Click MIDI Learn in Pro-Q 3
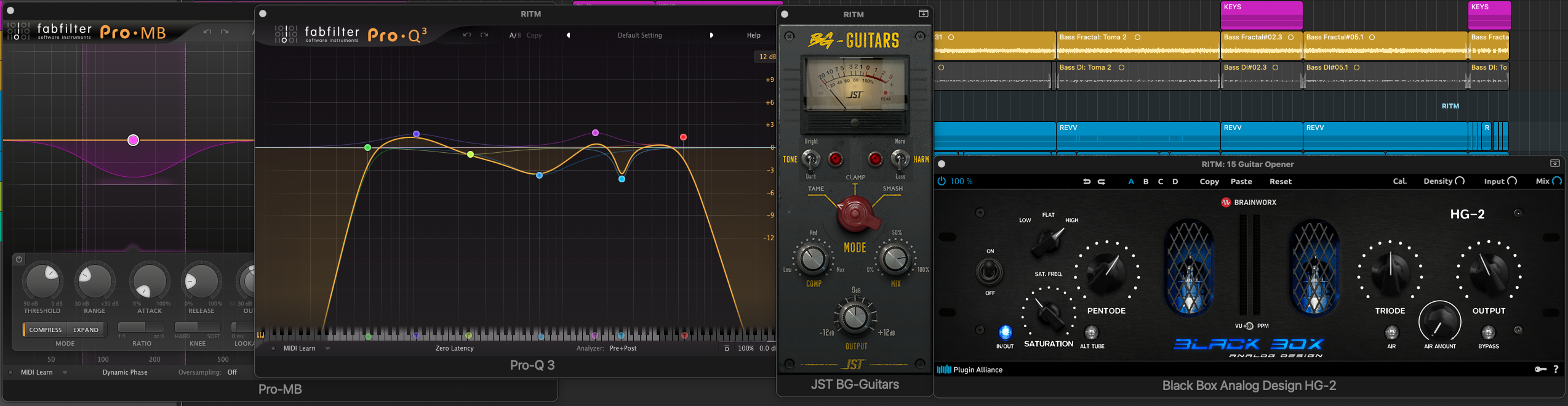This screenshot has height=406, width=1568. click(299, 348)
